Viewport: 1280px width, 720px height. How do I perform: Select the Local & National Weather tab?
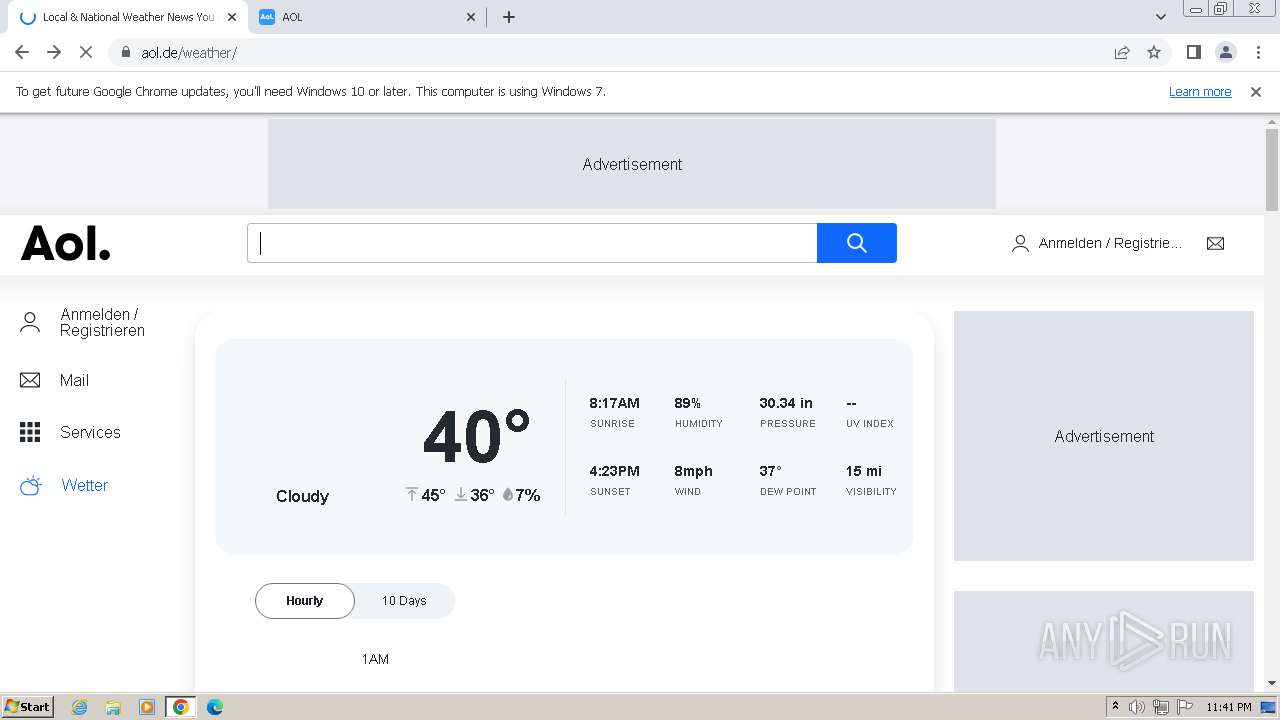click(128, 17)
